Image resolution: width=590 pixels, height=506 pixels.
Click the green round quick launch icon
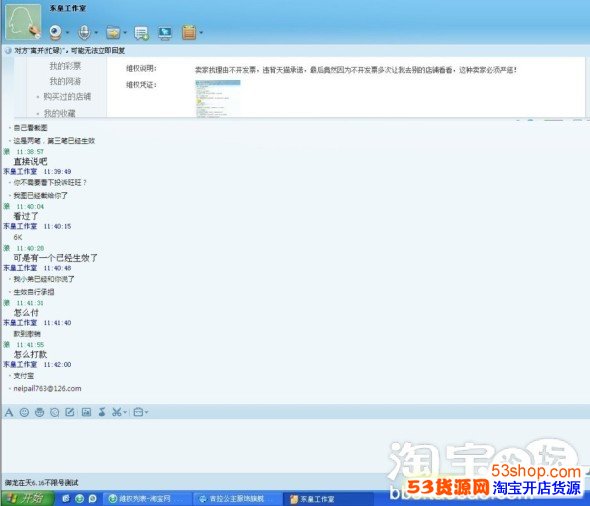[x=79, y=499]
